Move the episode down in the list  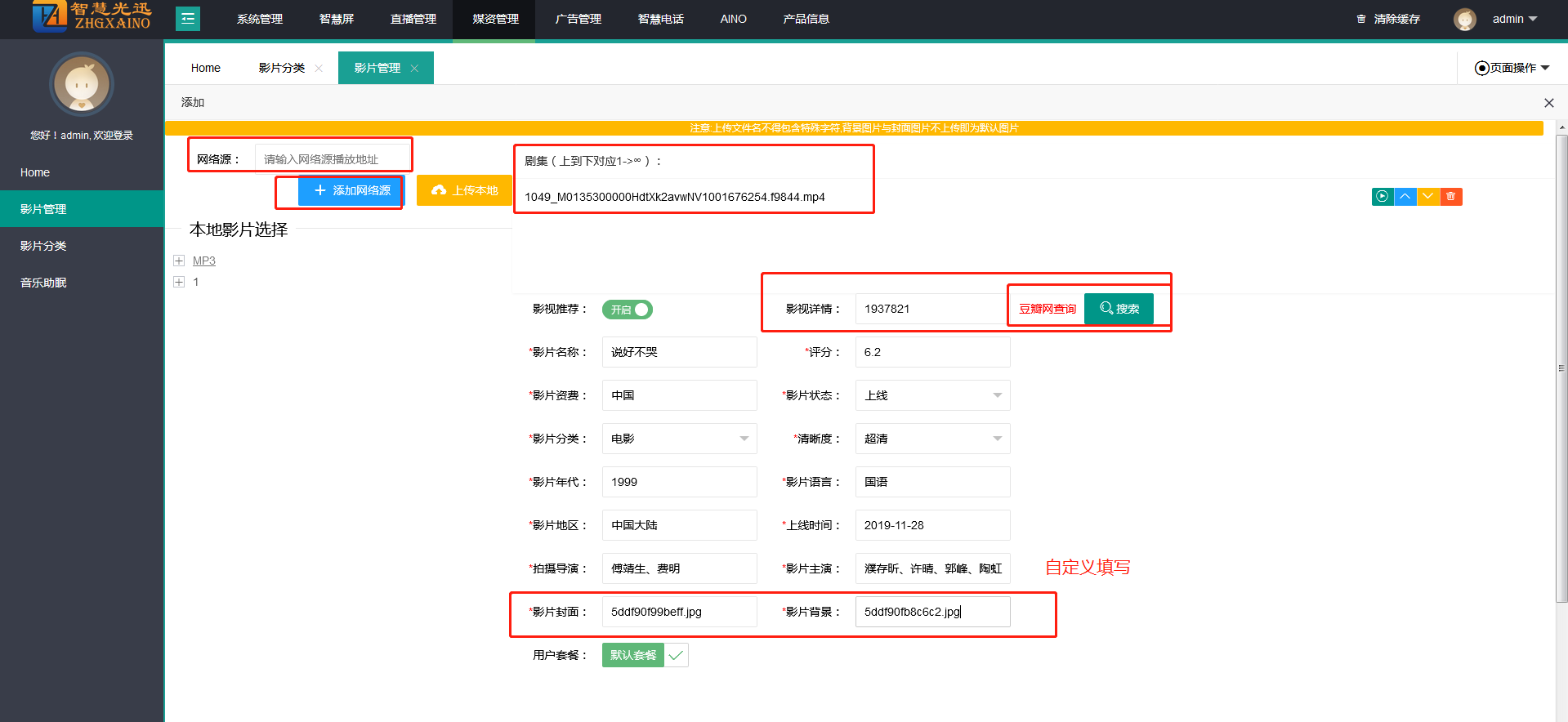(1427, 196)
